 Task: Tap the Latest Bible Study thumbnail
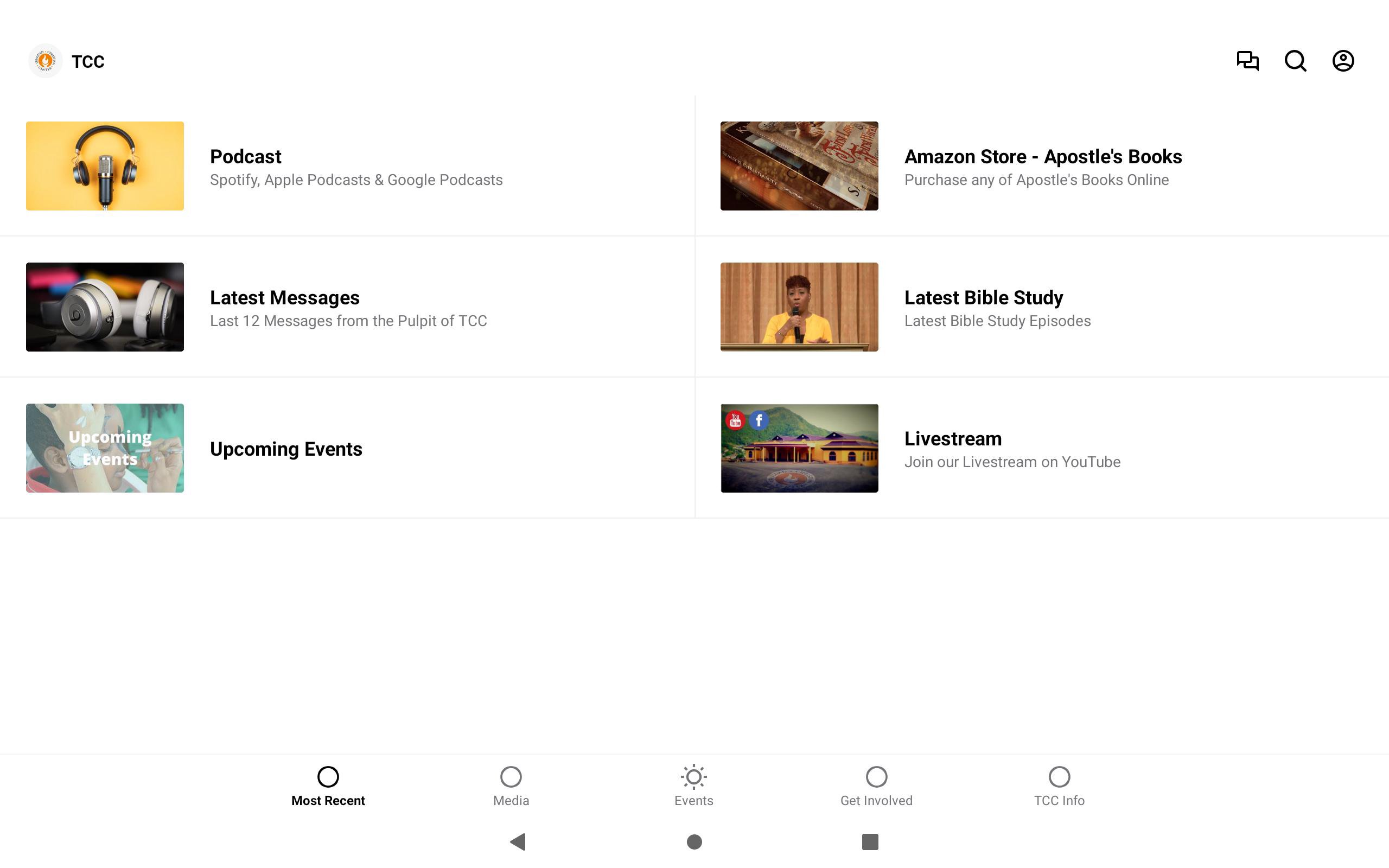[799, 307]
